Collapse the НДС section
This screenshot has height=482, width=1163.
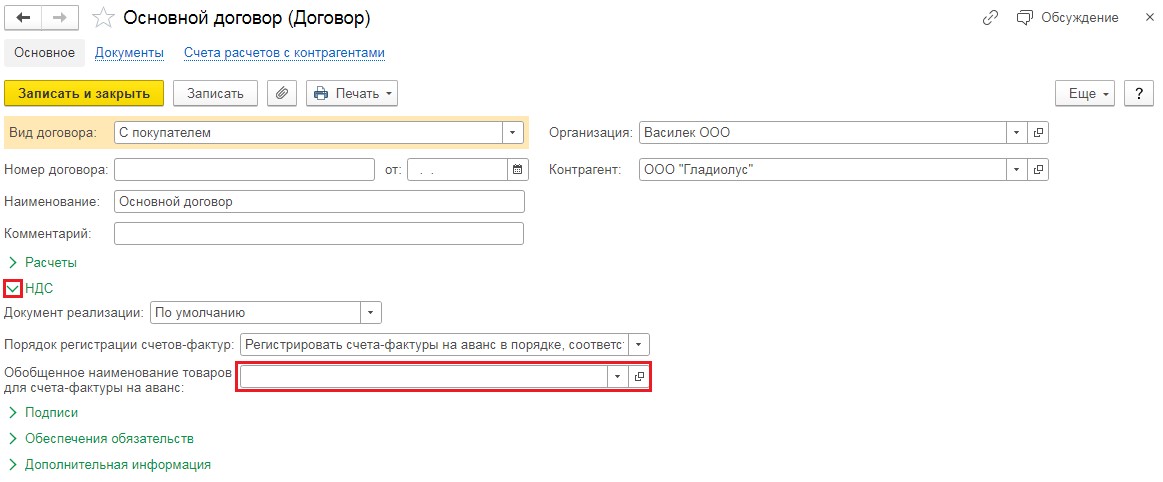point(13,288)
